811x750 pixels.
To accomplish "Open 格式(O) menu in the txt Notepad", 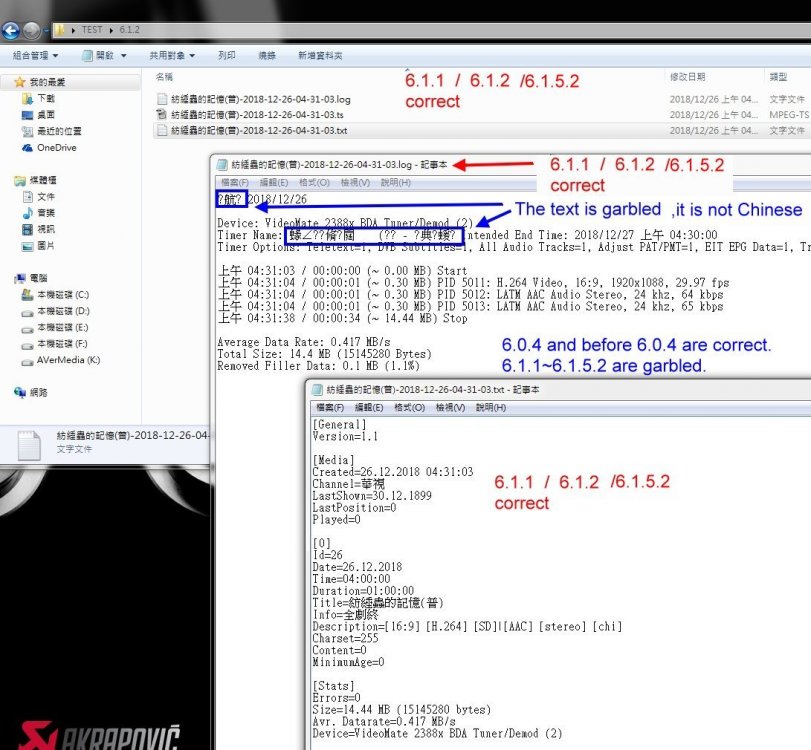I will [x=410, y=408].
